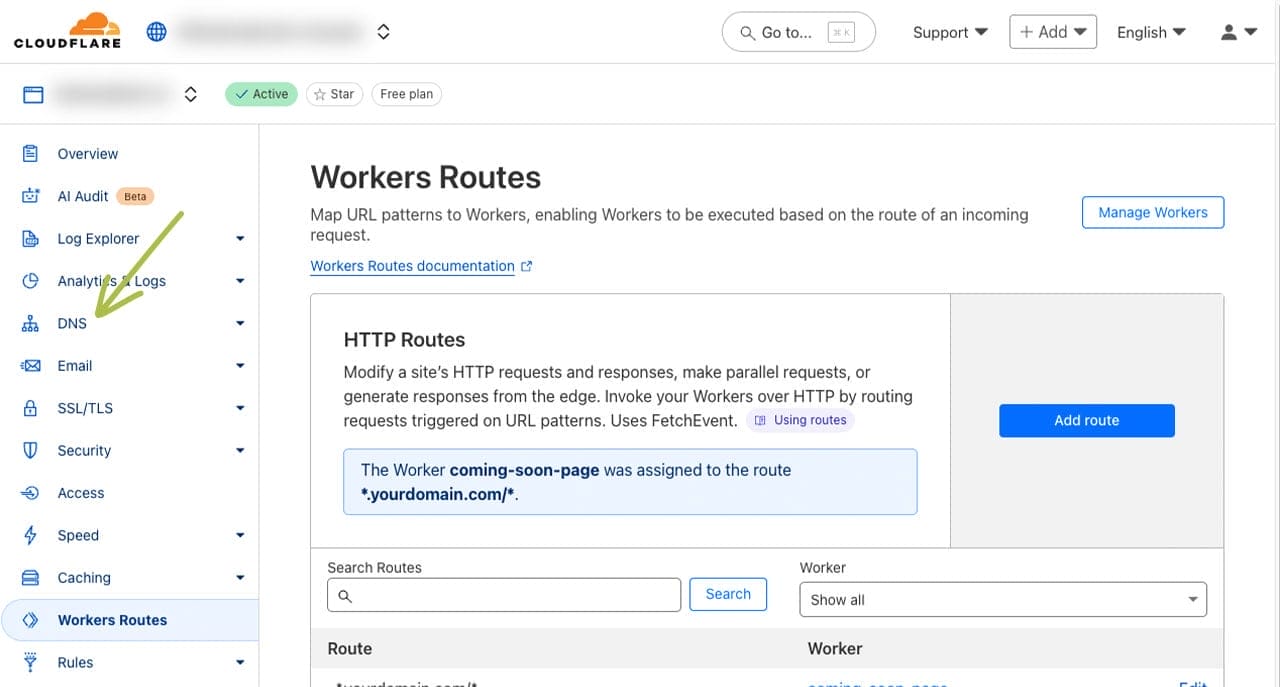Focus the Search Routes text field
The width and height of the screenshot is (1280, 687).
[504, 595]
